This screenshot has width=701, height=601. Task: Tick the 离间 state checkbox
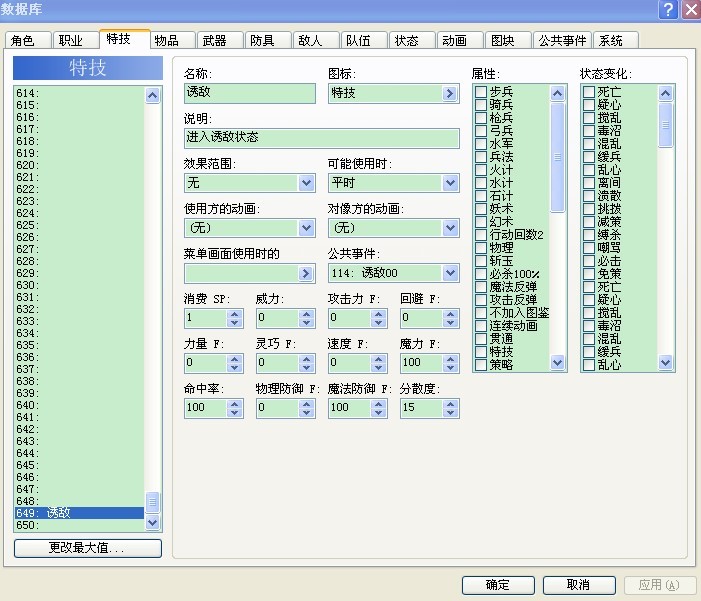[589, 183]
